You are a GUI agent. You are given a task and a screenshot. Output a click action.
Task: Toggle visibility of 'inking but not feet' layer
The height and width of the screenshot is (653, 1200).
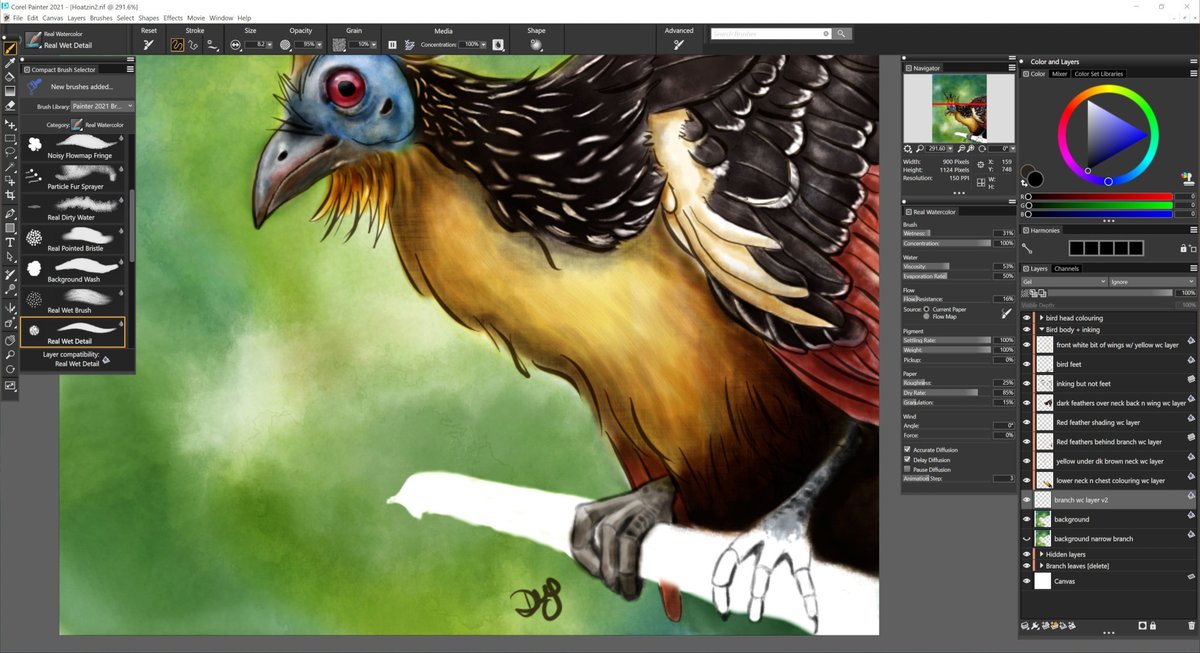coord(1026,383)
